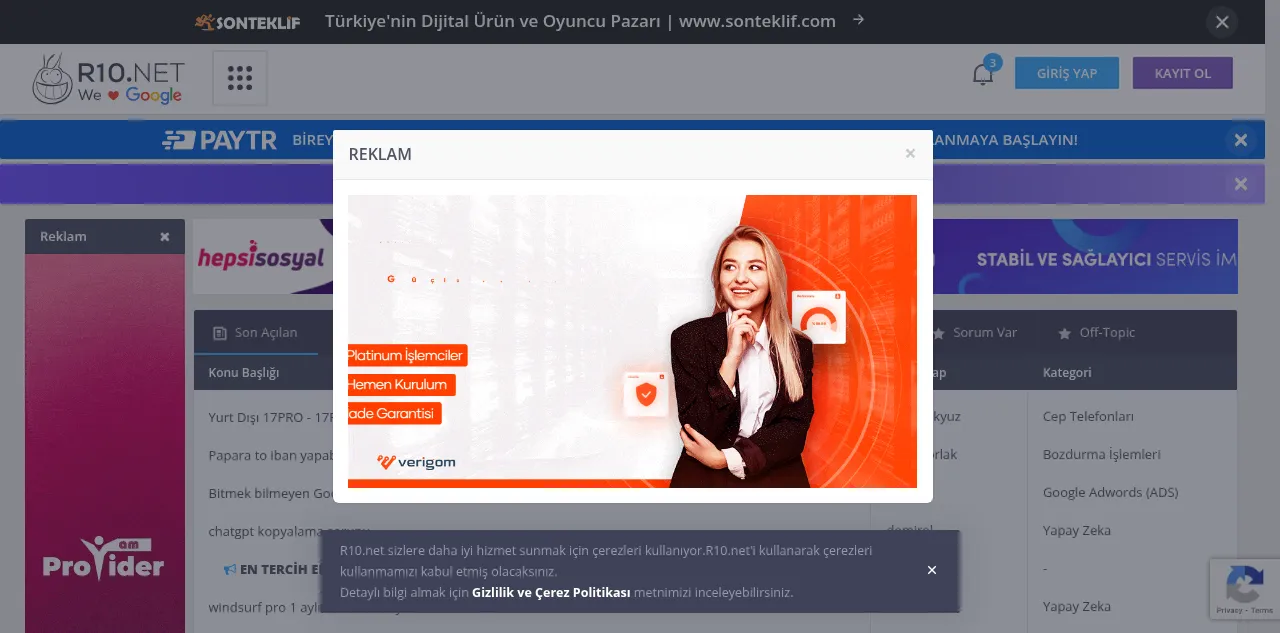Open the hepsisosyal banner ad

(x=263, y=257)
